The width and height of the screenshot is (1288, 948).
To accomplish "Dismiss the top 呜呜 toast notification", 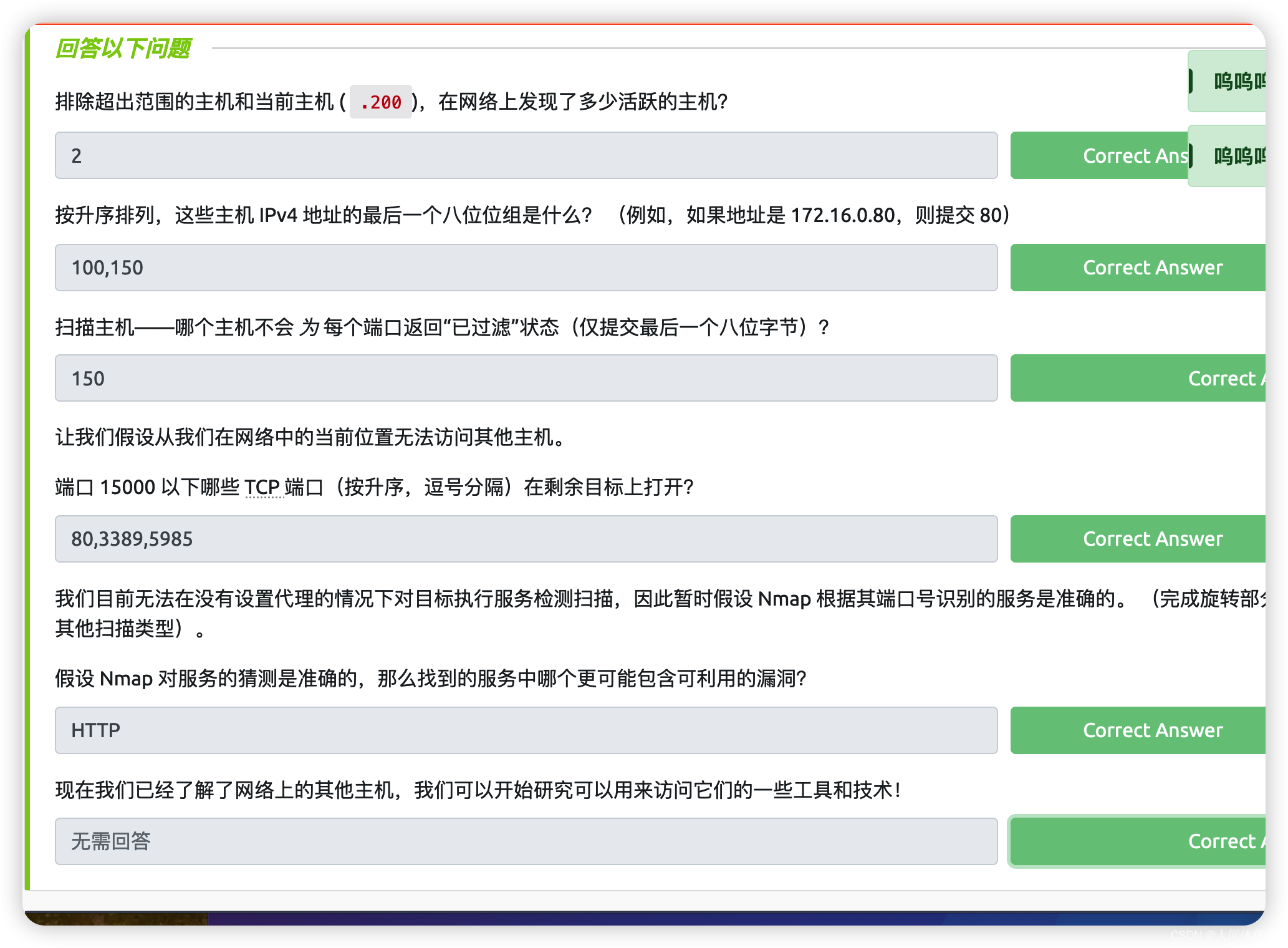I will pos(1227,82).
